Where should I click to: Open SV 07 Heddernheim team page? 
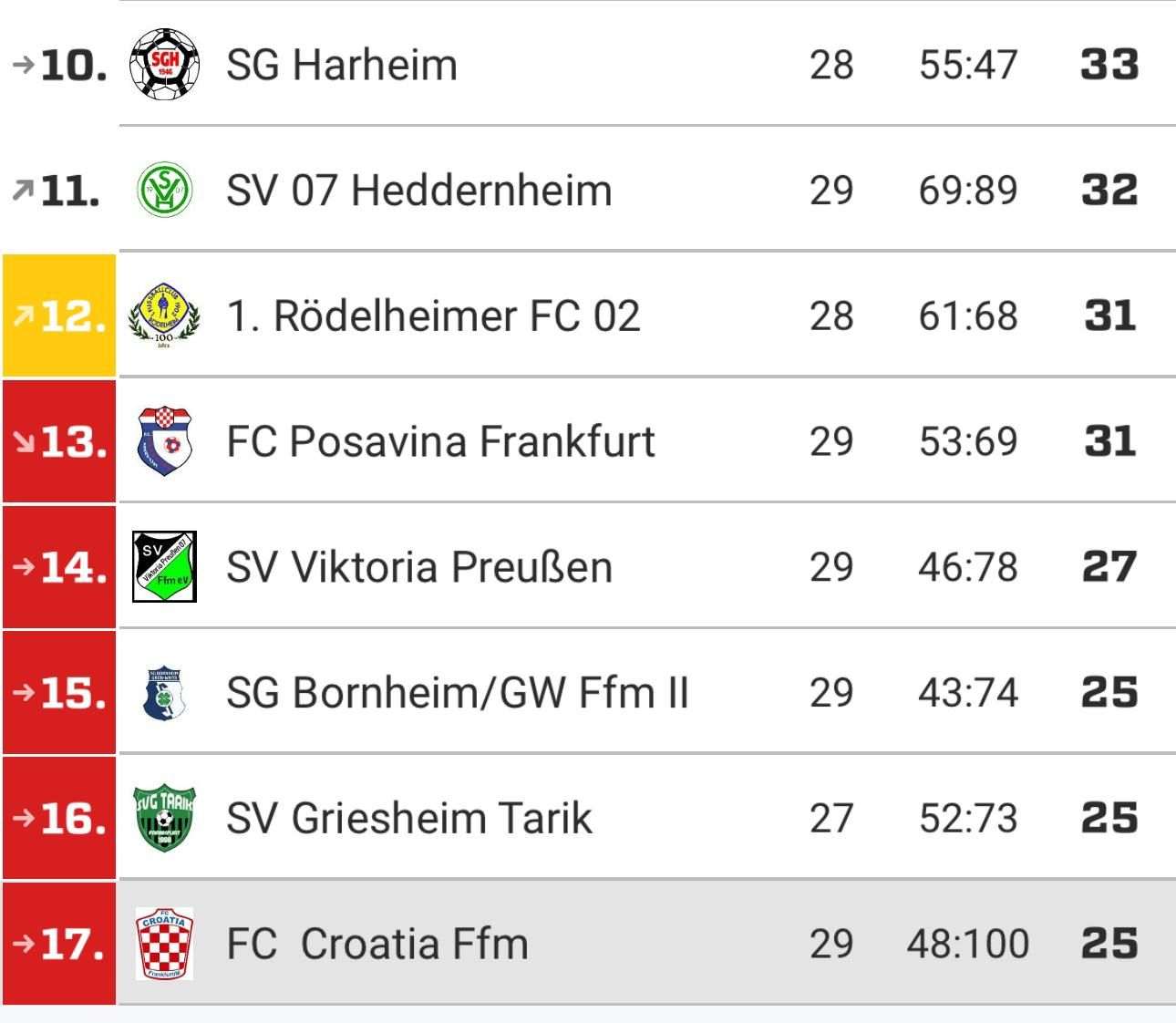pos(419,191)
